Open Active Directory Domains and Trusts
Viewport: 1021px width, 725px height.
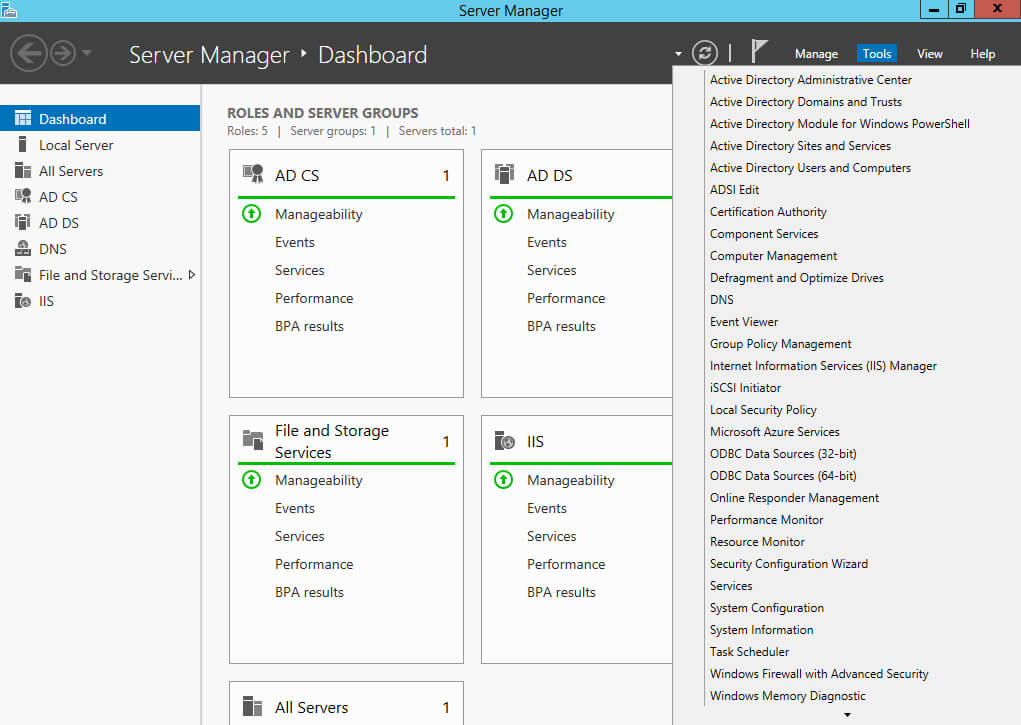pyautogui.click(x=805, y=102)
